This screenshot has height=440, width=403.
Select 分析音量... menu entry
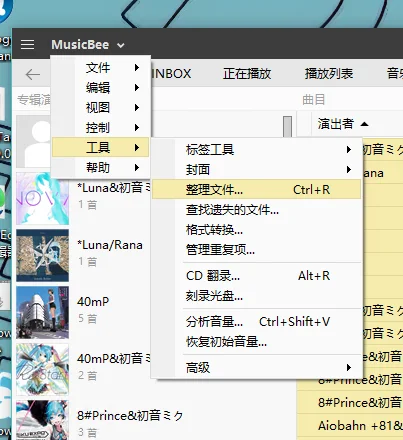256,322
